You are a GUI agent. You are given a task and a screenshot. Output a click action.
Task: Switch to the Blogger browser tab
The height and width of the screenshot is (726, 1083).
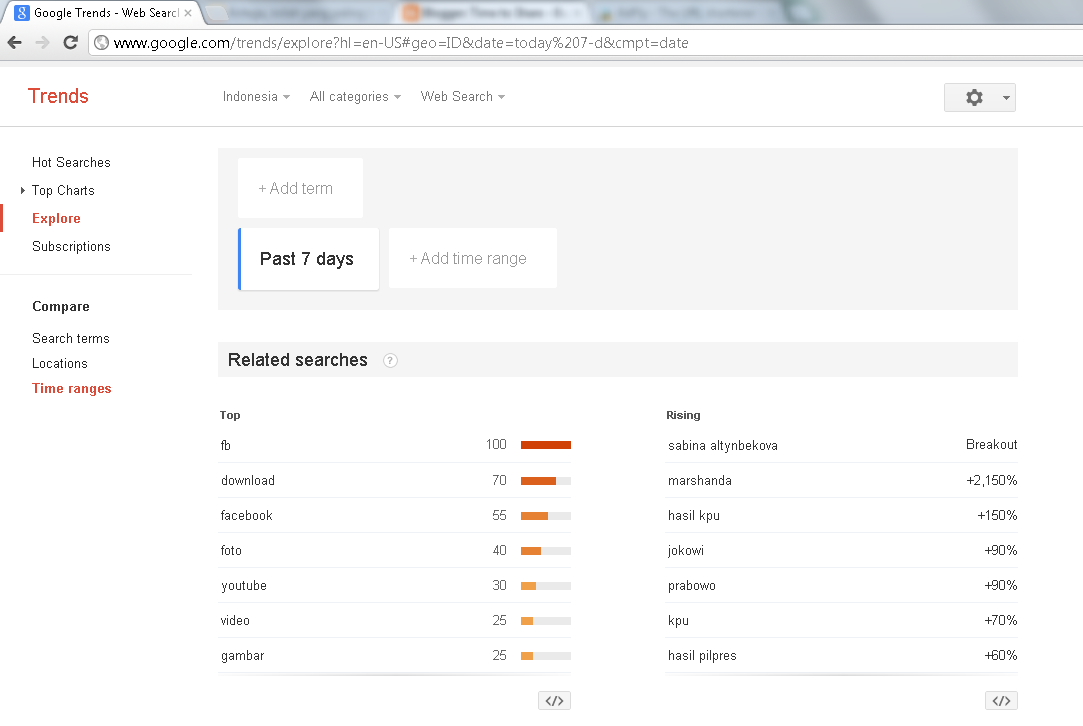(480, 14)
